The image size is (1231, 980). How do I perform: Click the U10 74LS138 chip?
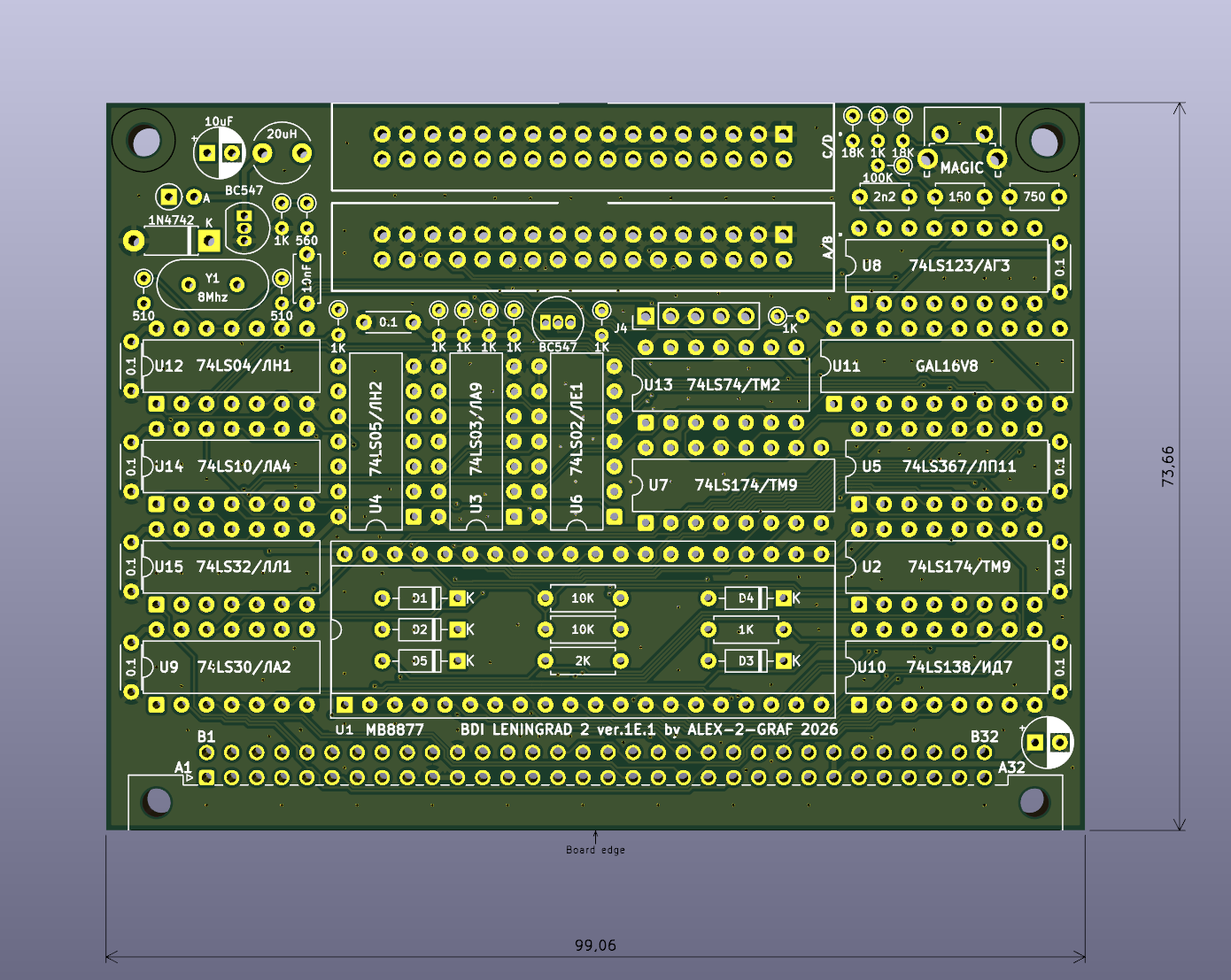click(x=946, y=667)
